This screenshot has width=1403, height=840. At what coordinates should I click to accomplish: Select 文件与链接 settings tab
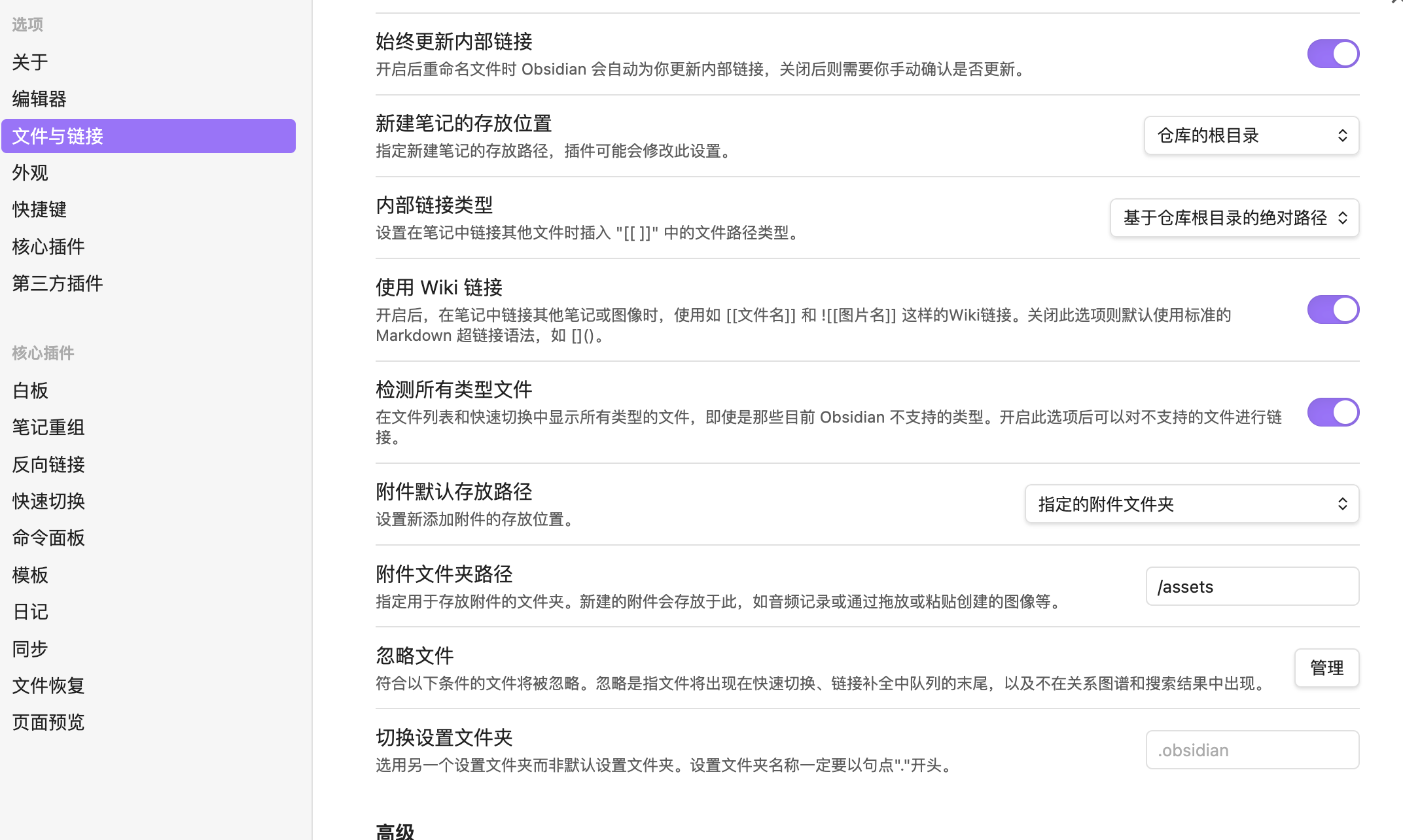point(149,136)
